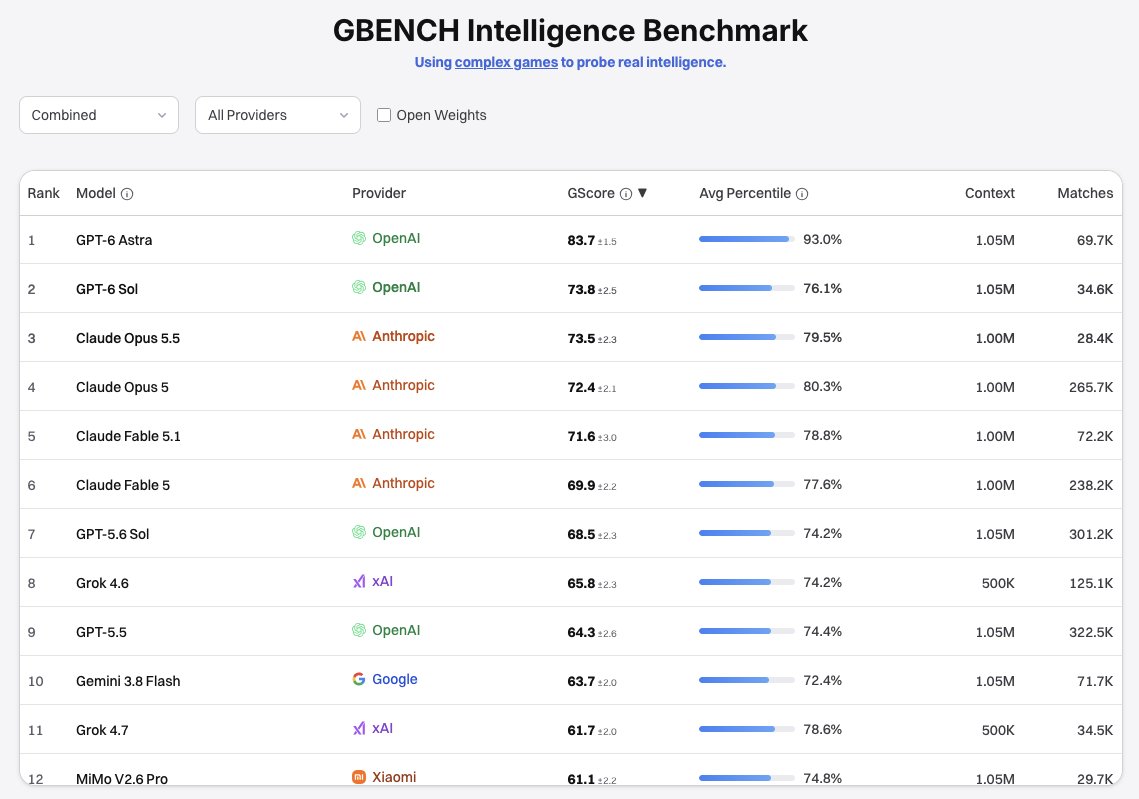Image resolution: width=1139 pixels, height=799 pixels.
Task: Select the Claude Opus 5 model name
Action: click(x=122, y=387)
